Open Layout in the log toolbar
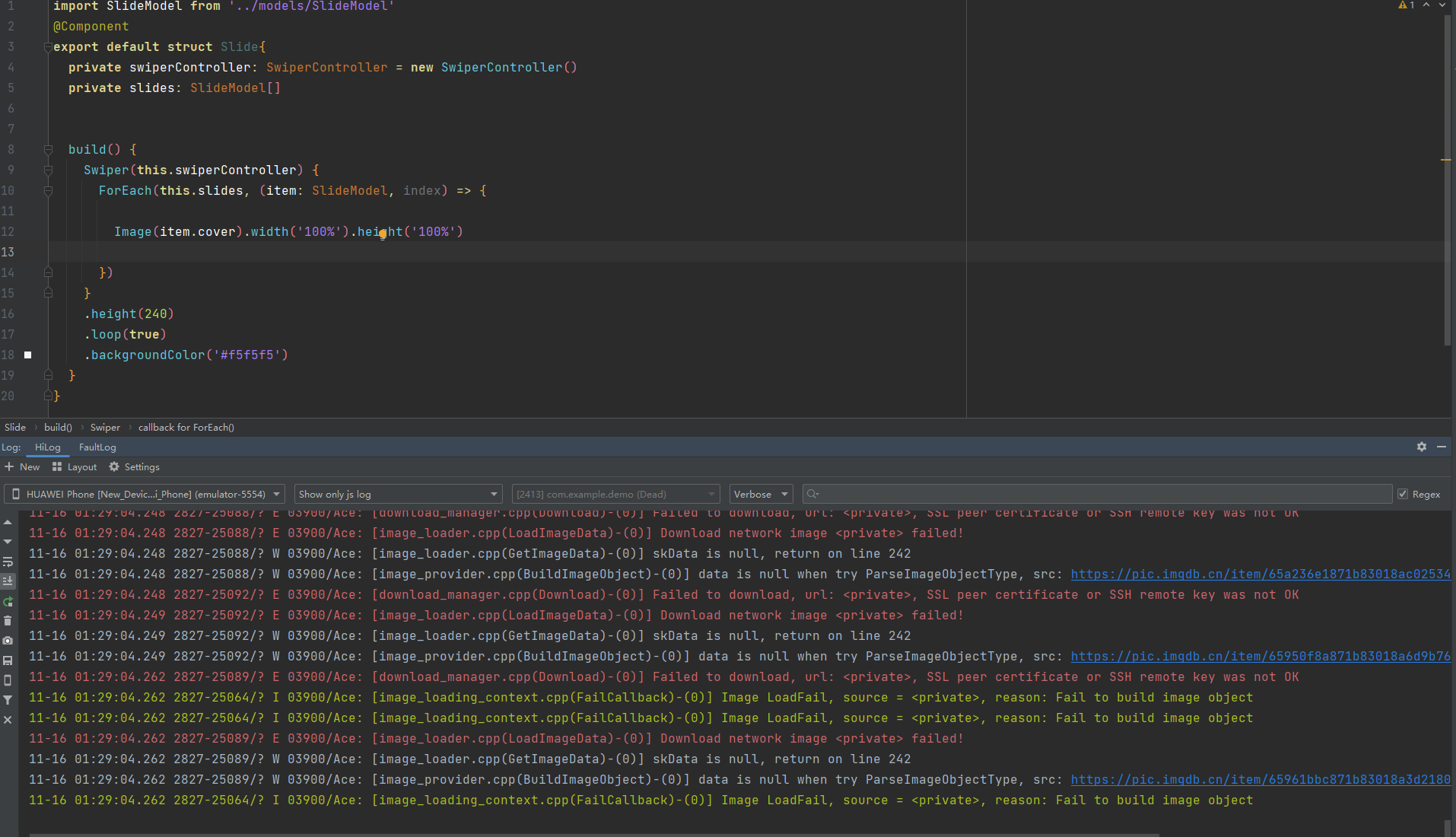This screenshot has width=1456, height=837. [x=75, y=466]
